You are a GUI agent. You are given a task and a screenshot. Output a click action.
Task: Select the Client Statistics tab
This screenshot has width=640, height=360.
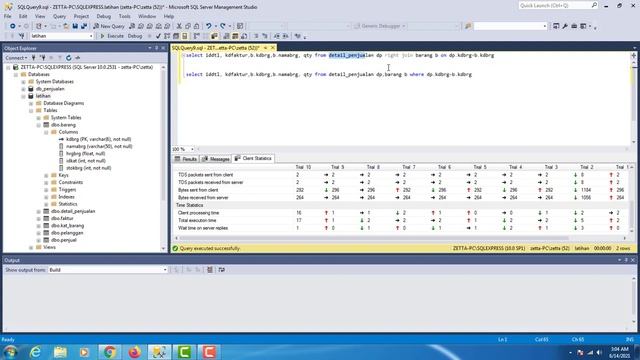[x=253, y=158]
